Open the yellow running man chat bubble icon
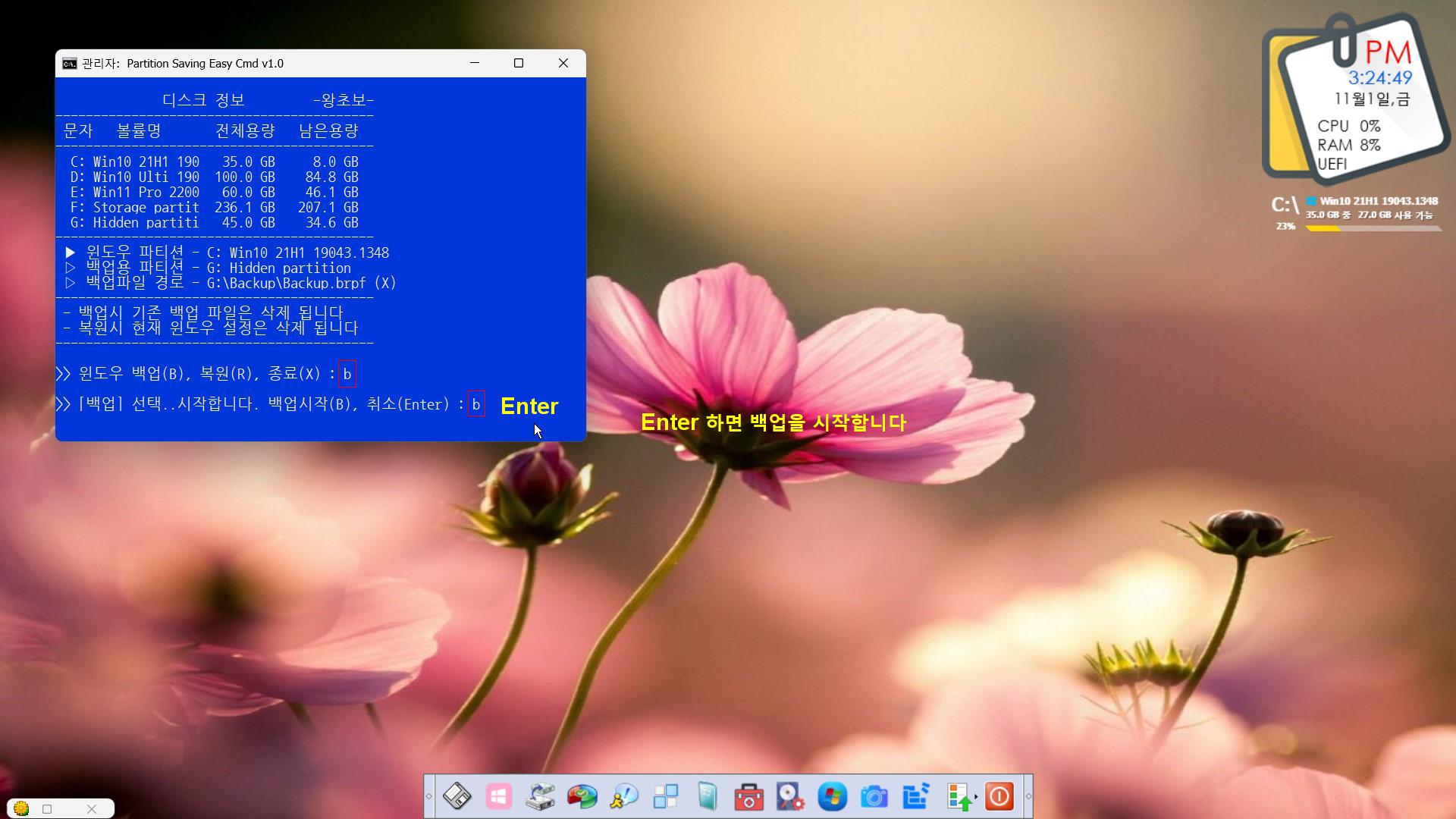The height and width of the screenshot is (819, 1456). [x=624, y=796]
